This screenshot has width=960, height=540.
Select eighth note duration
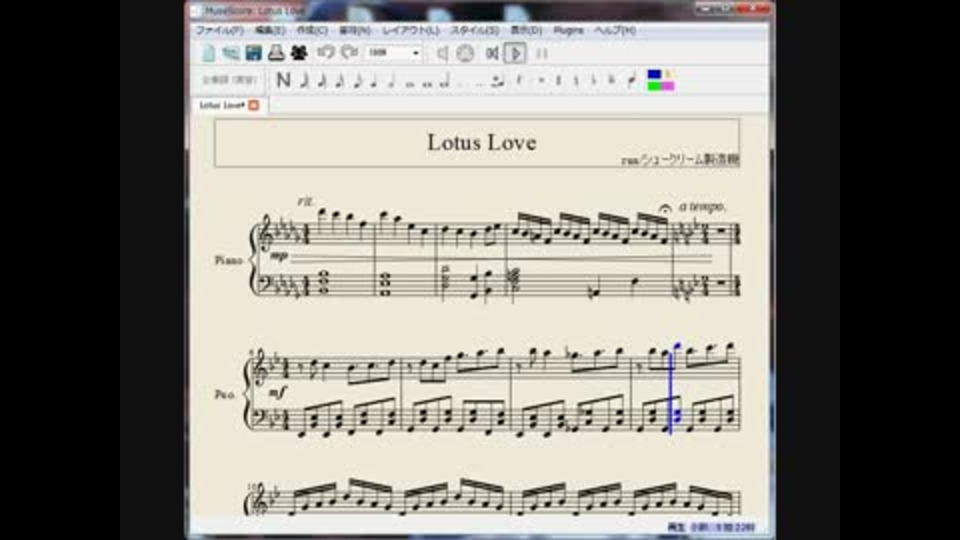[358, 80]
